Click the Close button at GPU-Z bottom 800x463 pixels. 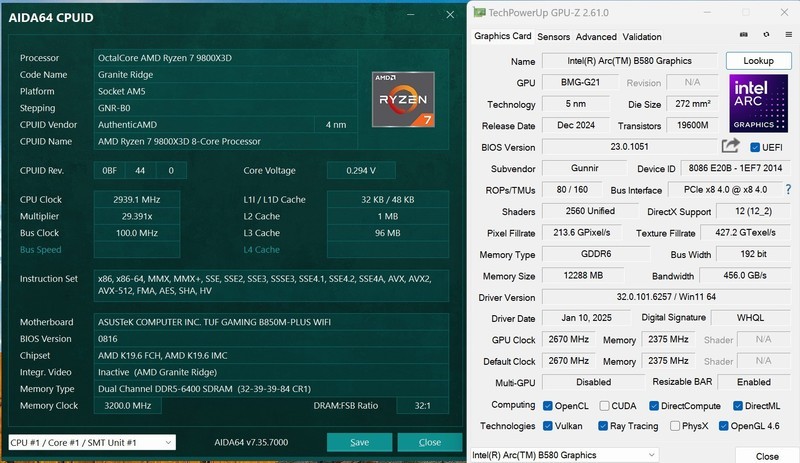tap(767, 456)
